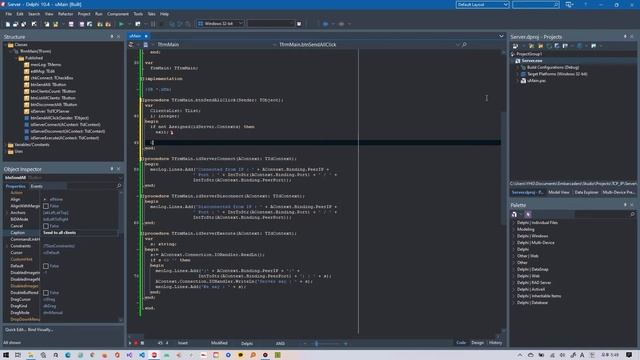Screen dimensions: 640x360
Task: Click the record macro red icon in status bar
Action: [136, 343]
